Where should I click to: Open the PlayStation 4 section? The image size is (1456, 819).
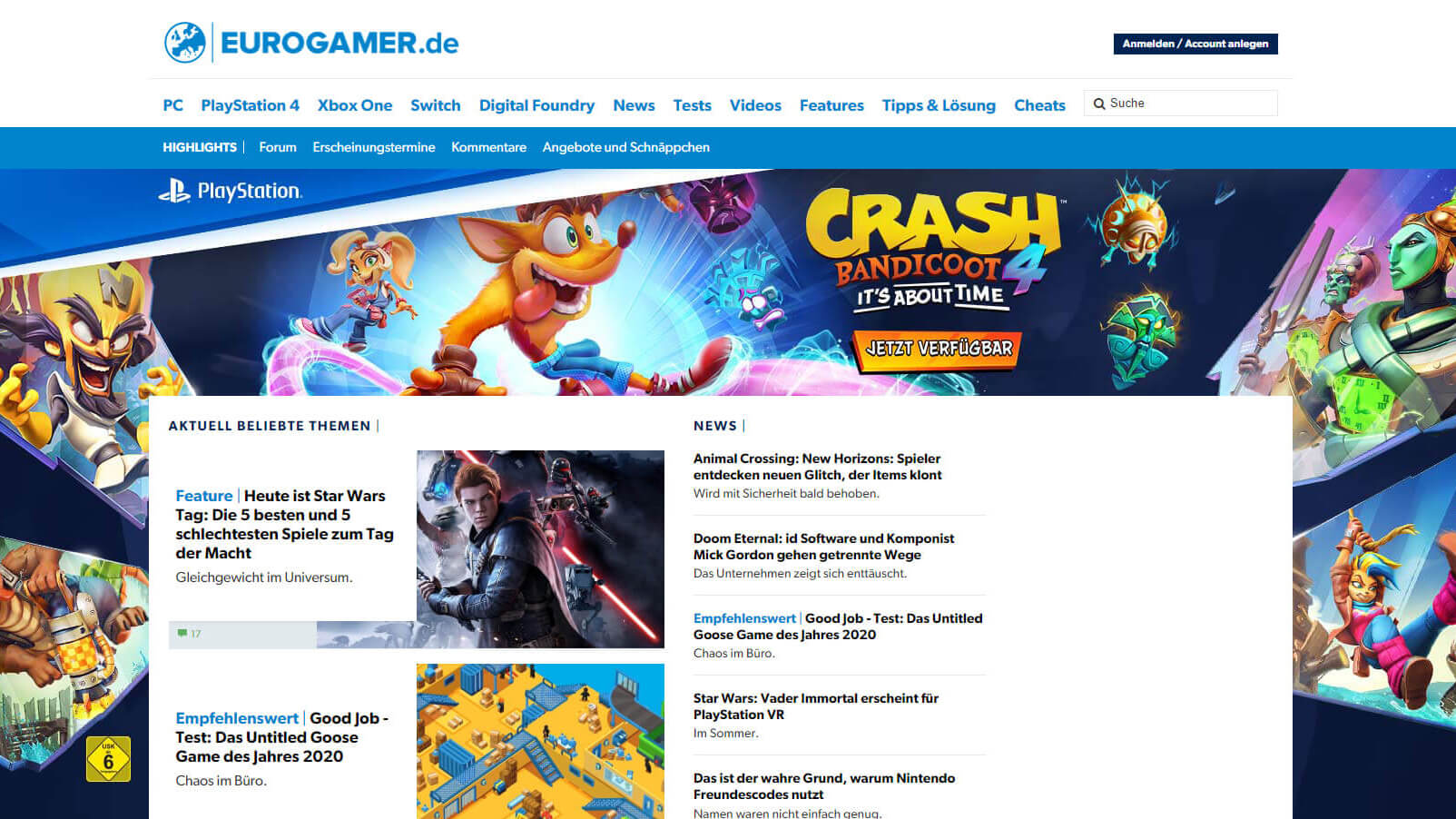click(x=250, y=105)
